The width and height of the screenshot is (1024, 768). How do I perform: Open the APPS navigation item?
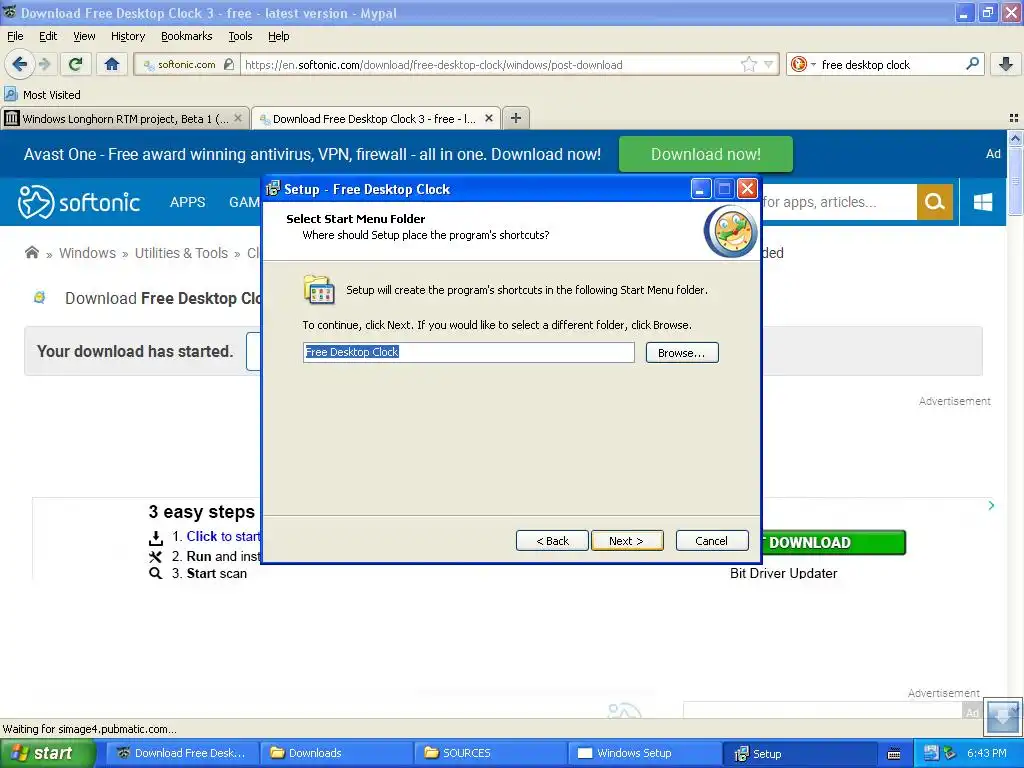[x=187, y=202]
